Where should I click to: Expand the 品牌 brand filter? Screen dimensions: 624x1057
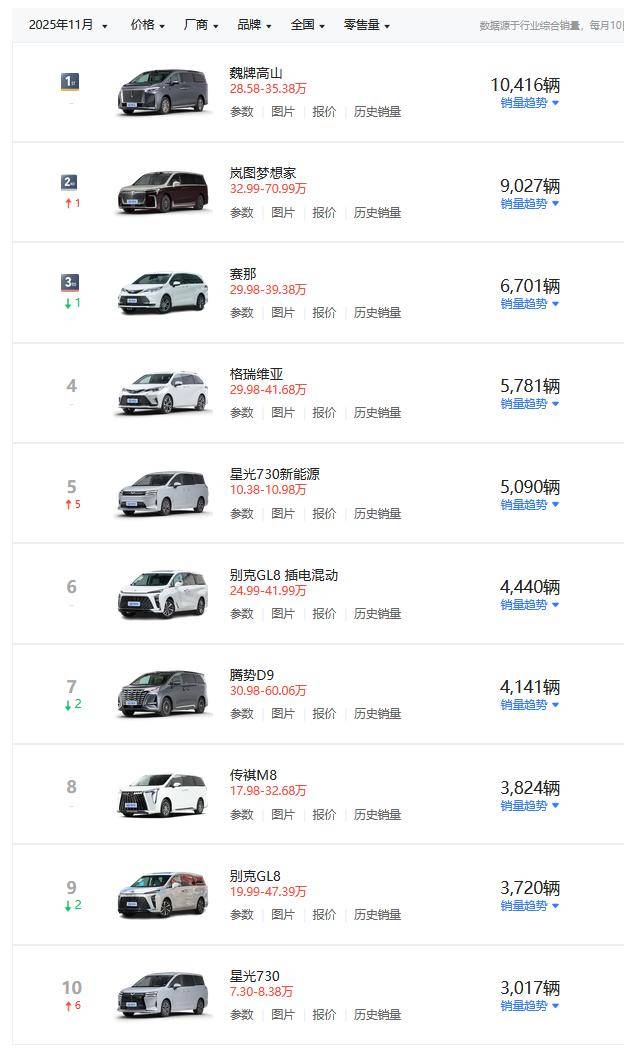[x=254, y=25]
